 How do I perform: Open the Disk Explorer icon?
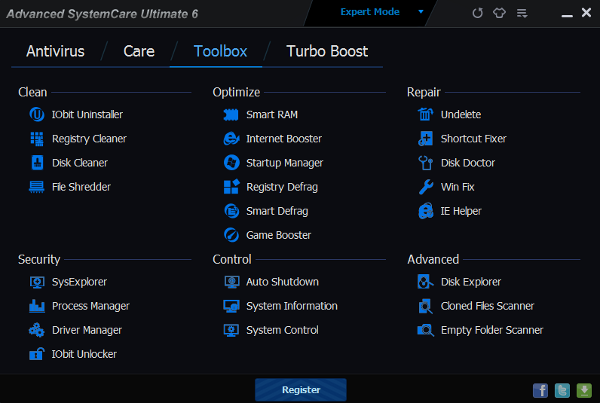[x=425, y=282]
